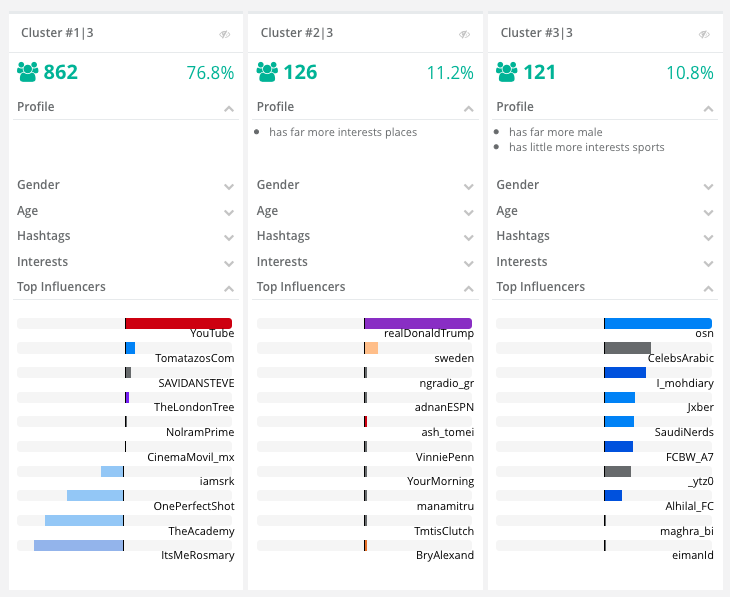The image size is (730, 597).
Task: Select the Alhilal_FC influencer label
Action: point(689,506)
